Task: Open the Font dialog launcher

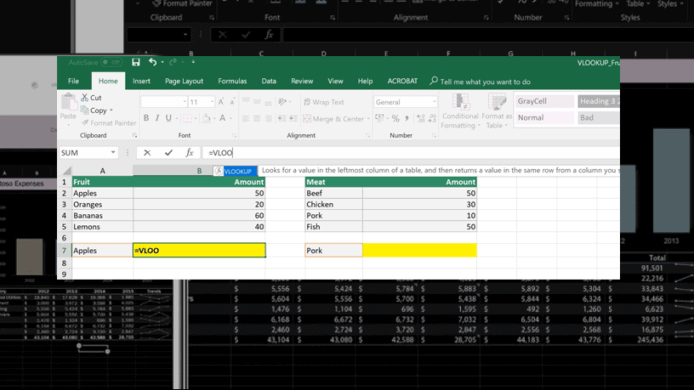Action: (234, 135)
